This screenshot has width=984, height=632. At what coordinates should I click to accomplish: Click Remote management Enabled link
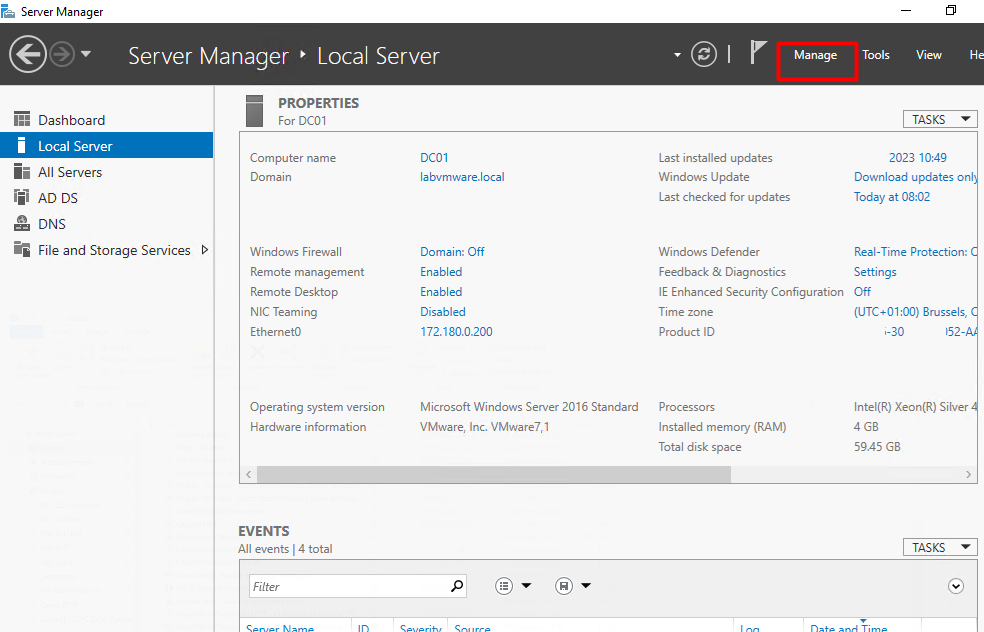[x=441, y=272]
